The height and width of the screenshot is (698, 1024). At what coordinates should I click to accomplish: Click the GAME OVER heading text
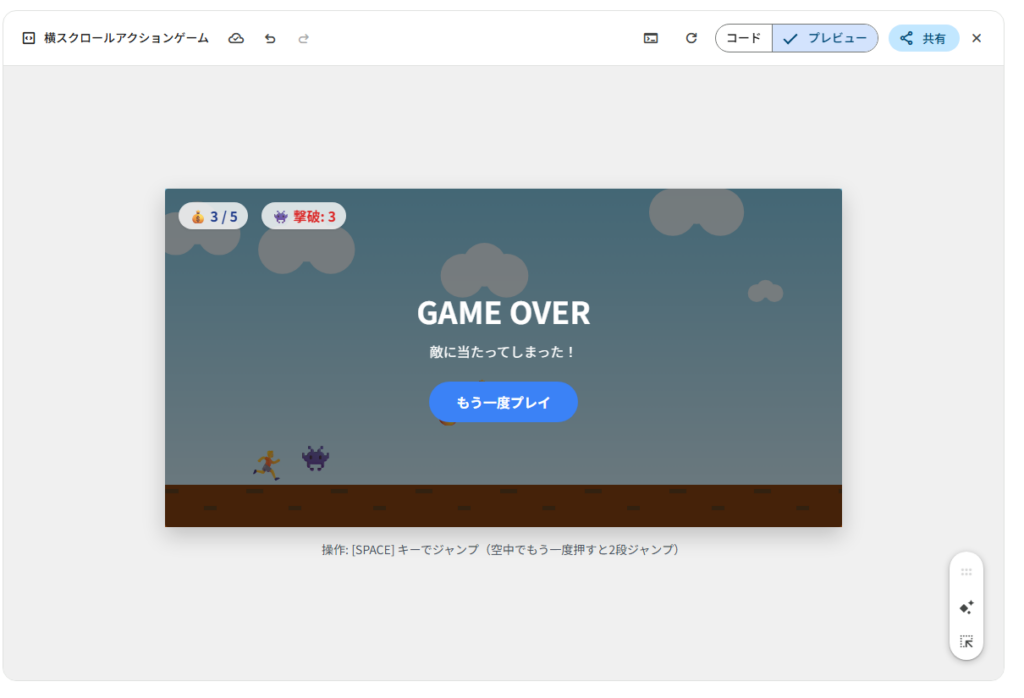[503, 313]
